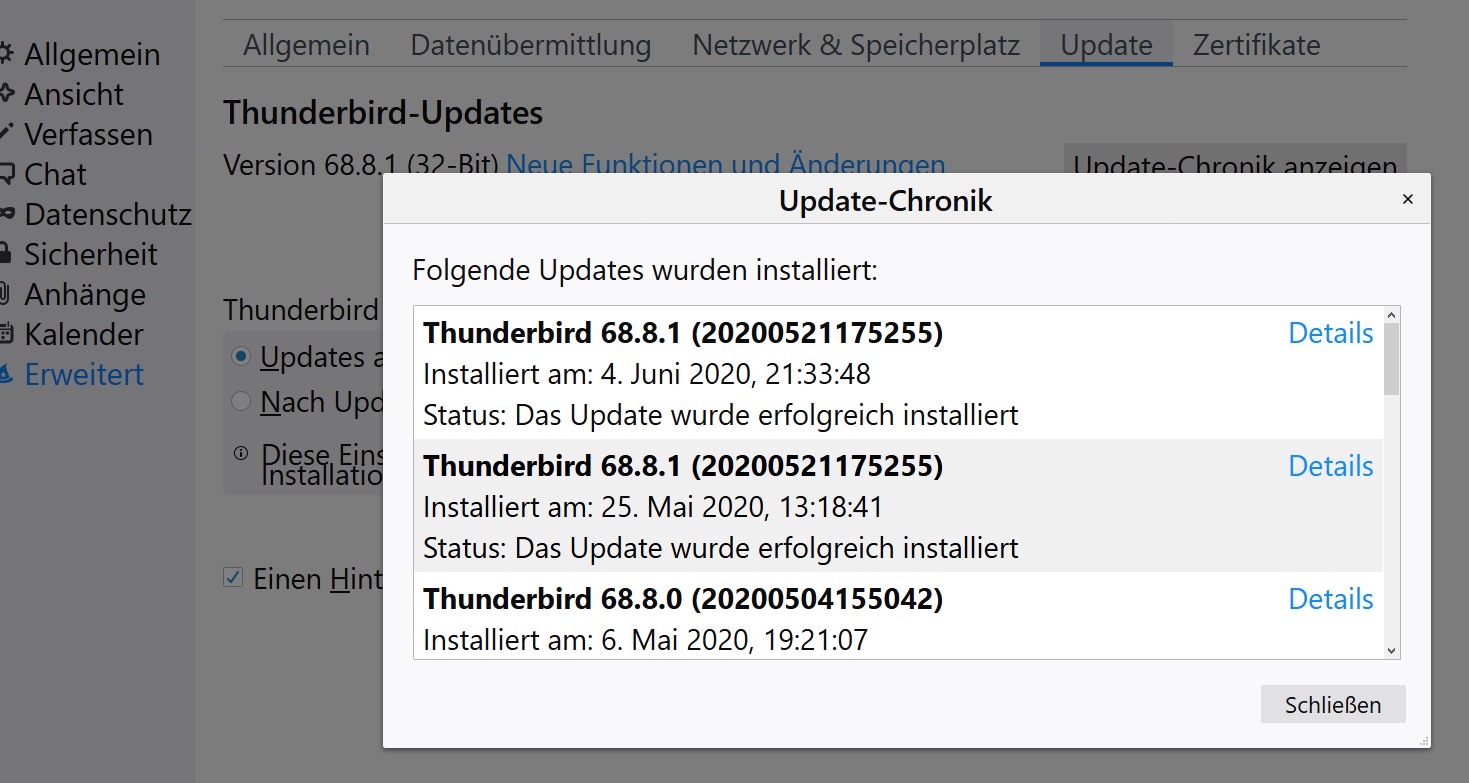Image resolution: width=1469 pixels, height=783 pixels.
Task: Toggle the 'Einen Hint…' checkbox
Action: (x=233, y=577)
